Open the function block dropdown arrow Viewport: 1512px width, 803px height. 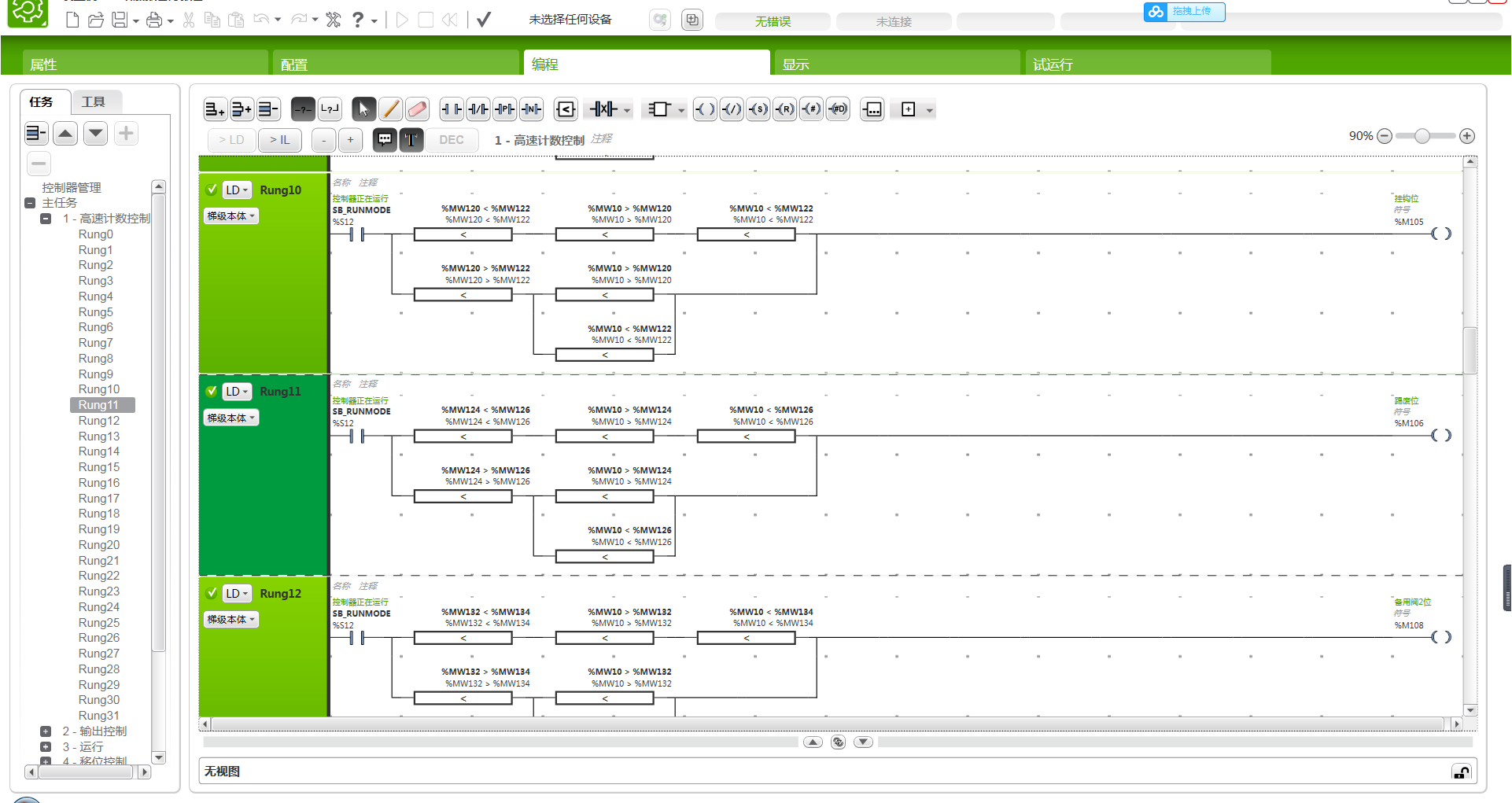681,110
